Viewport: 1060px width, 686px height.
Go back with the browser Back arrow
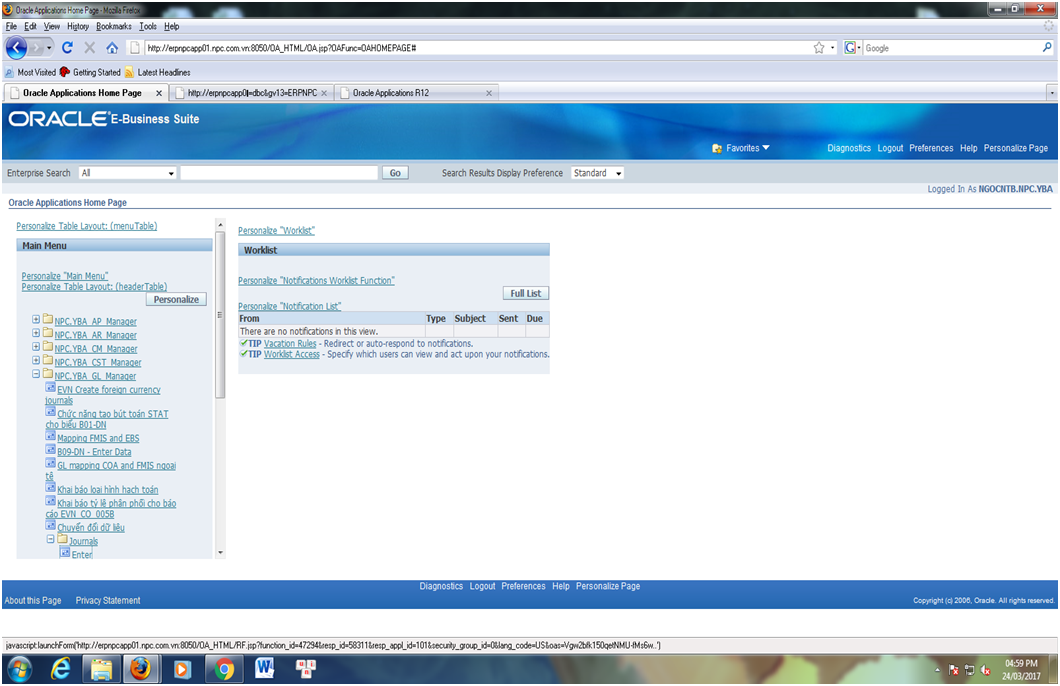[16, 48]
